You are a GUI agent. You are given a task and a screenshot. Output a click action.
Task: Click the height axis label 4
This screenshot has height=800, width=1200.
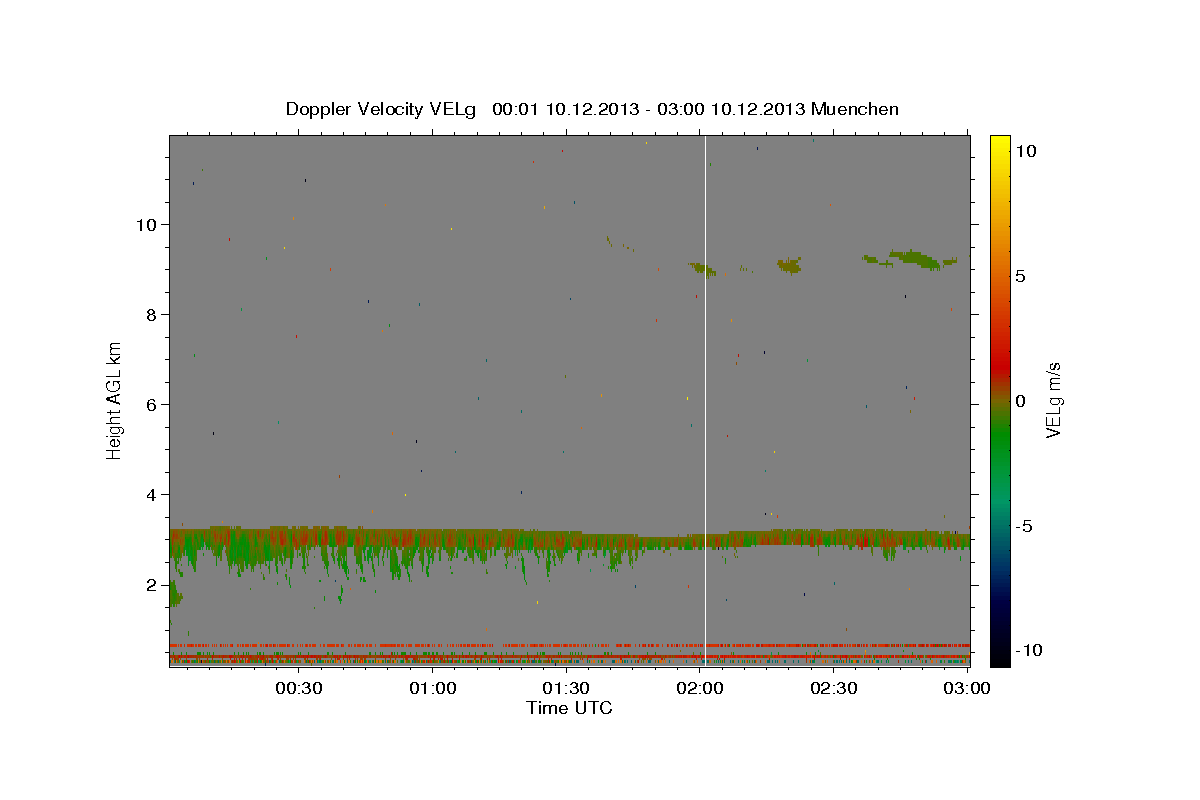[x=150, y=495]
